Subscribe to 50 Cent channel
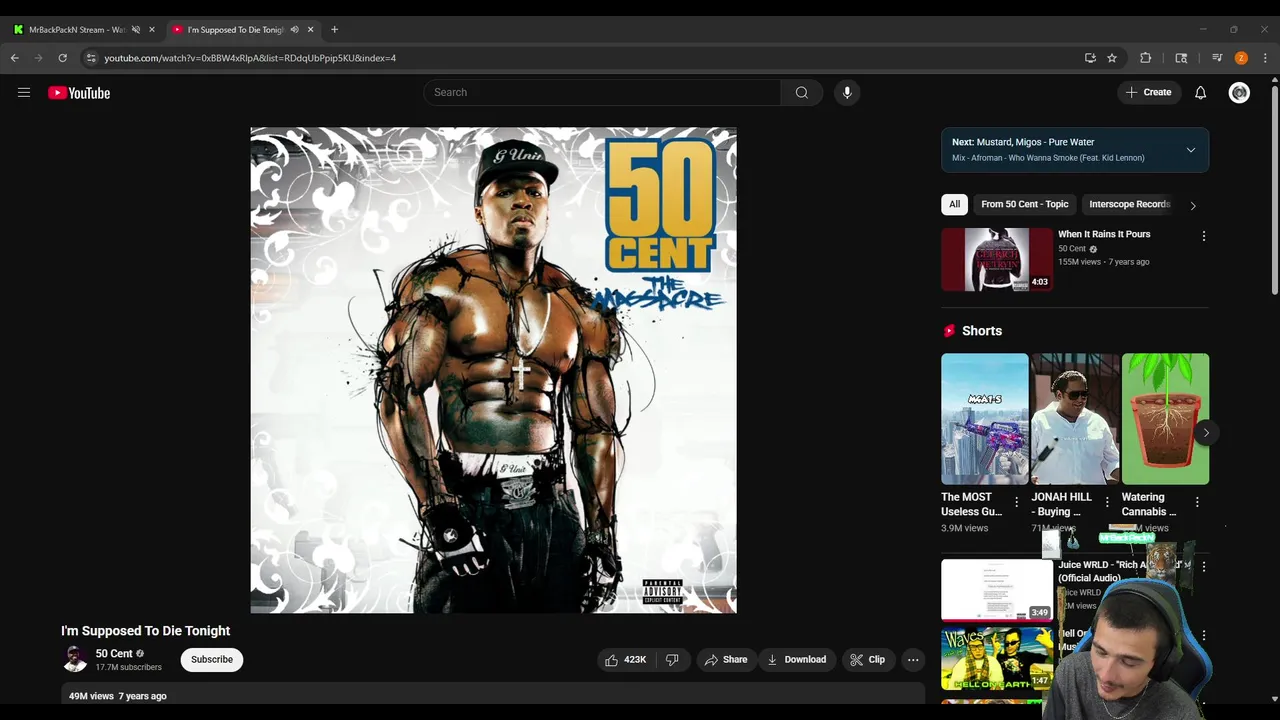This screenshot has height=720, width=1280. [212, 660]
